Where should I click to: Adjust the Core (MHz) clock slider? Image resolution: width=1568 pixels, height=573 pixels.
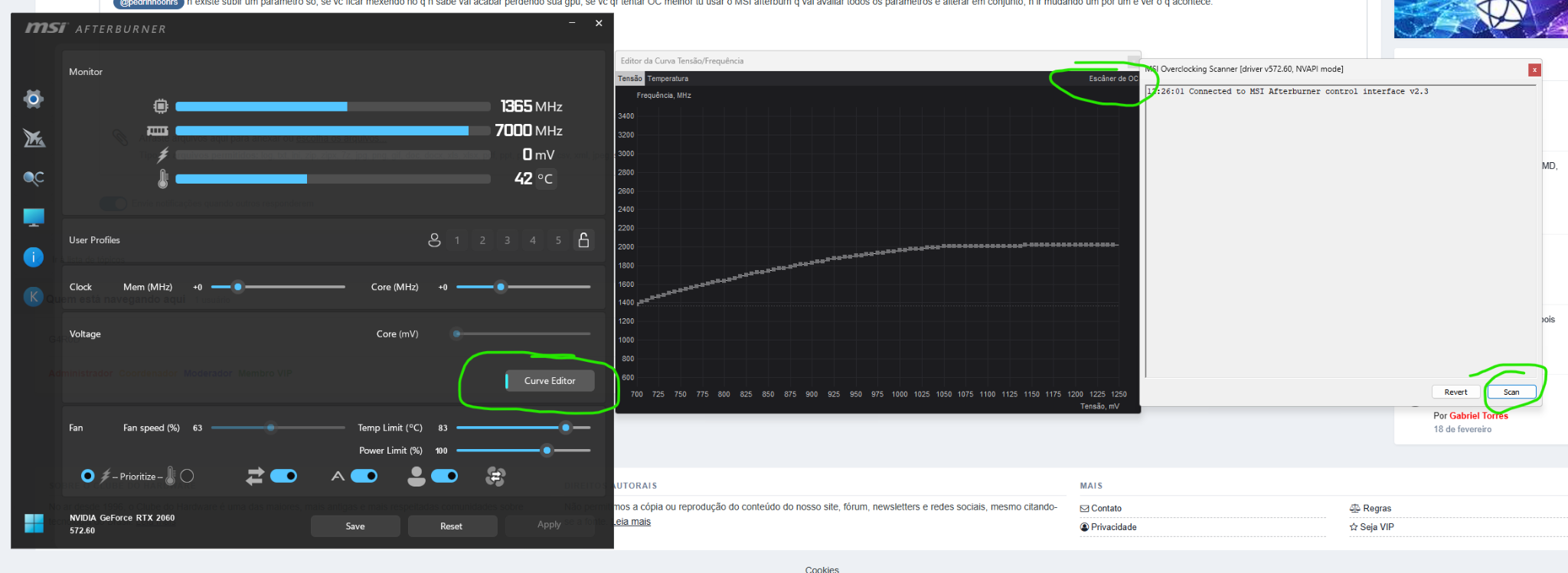pos(523,287)
